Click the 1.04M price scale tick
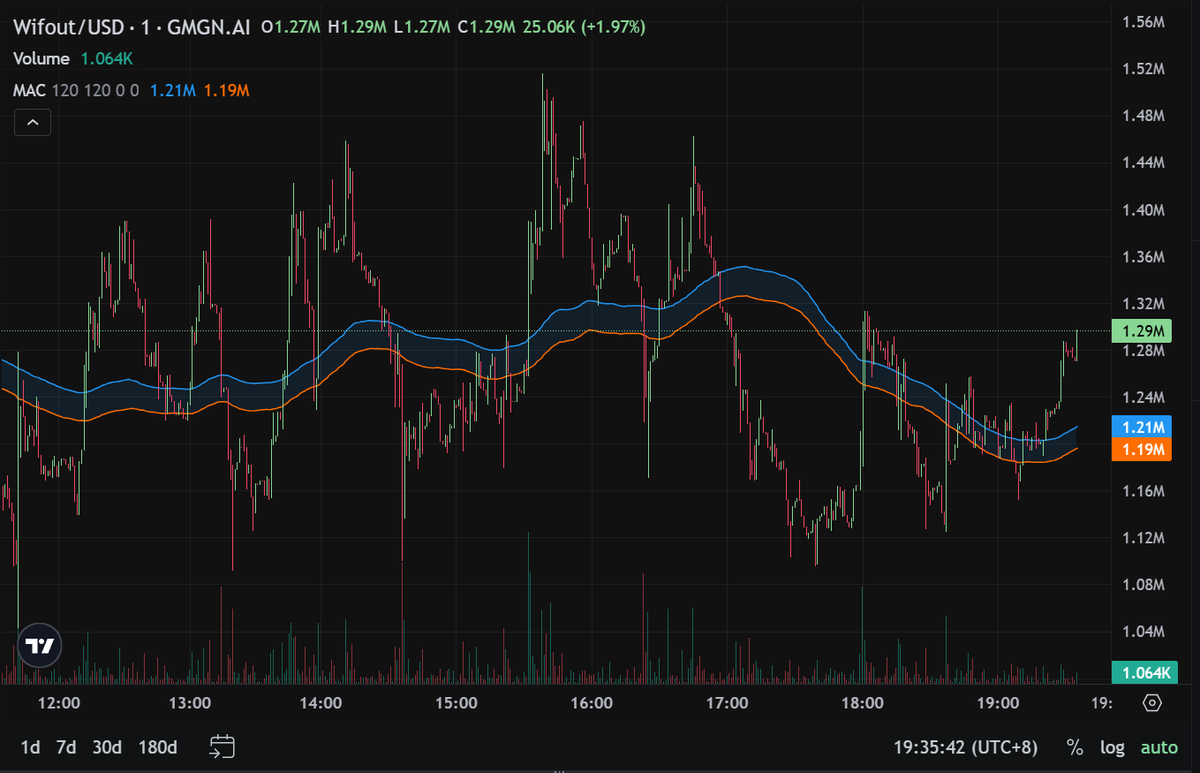The width and height of the screenshot is (1200, 773). [1144, 632]
